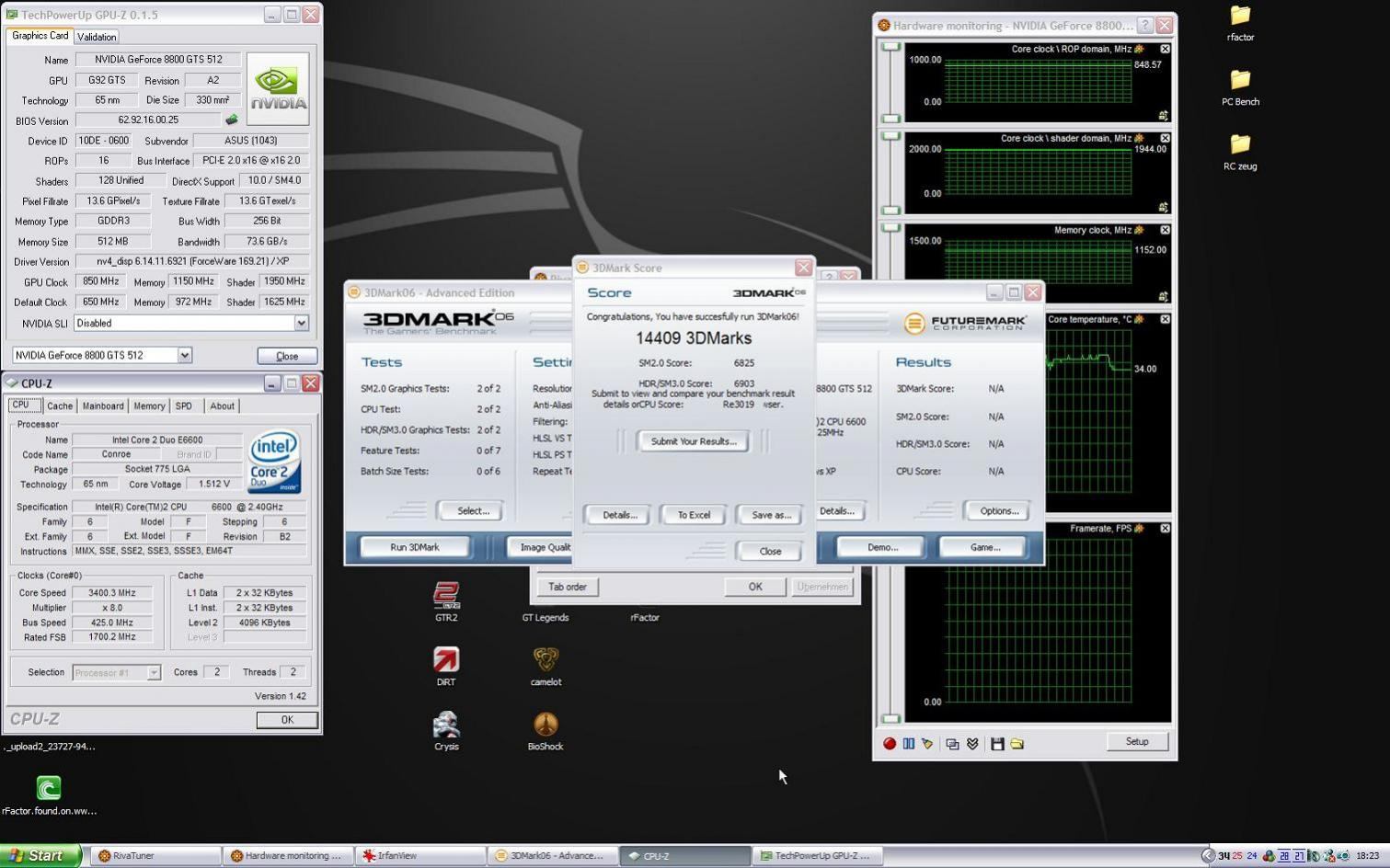Open a log with the folder icon in monitoring toolbar
The height and width of the screenshot is (868, 1390).
(x=1017, y=744)
